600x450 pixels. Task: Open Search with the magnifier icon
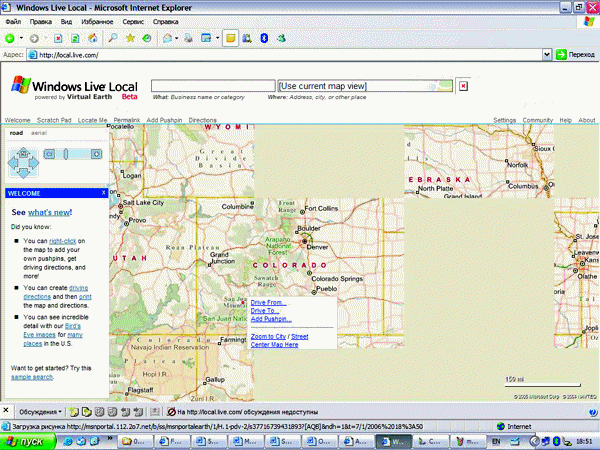pyautogui.click(x=113, y=38)
